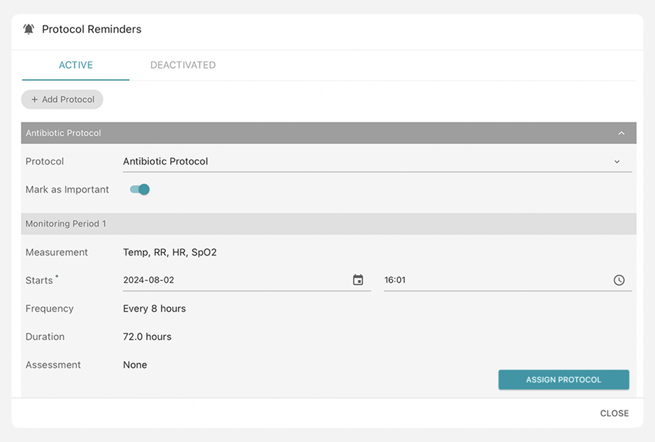Image resolution: width=655 pixels, height=442 pixels.
Task: Switch to the Deactivated tab
Action: tap(182, 65)
